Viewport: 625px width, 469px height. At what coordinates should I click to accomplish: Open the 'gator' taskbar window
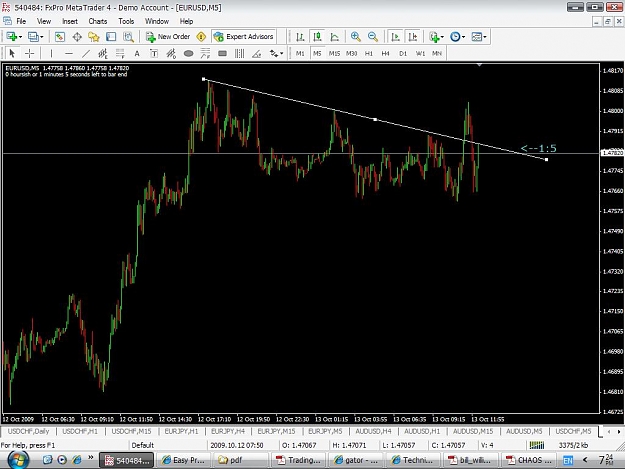pyautogui.click(x=356, y=460)
